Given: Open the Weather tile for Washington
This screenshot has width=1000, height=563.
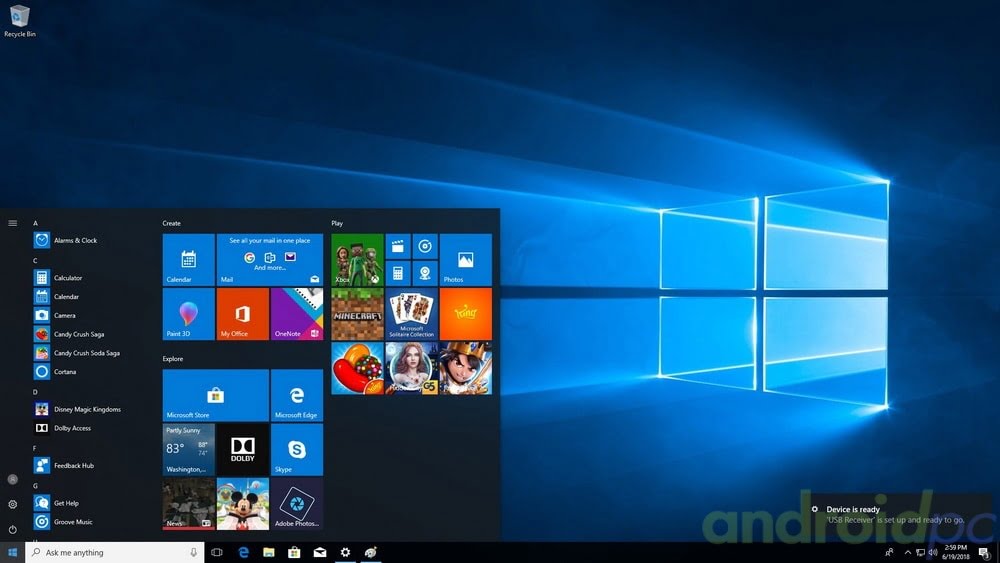Looking at the screenshot, I should click(189, 450).
